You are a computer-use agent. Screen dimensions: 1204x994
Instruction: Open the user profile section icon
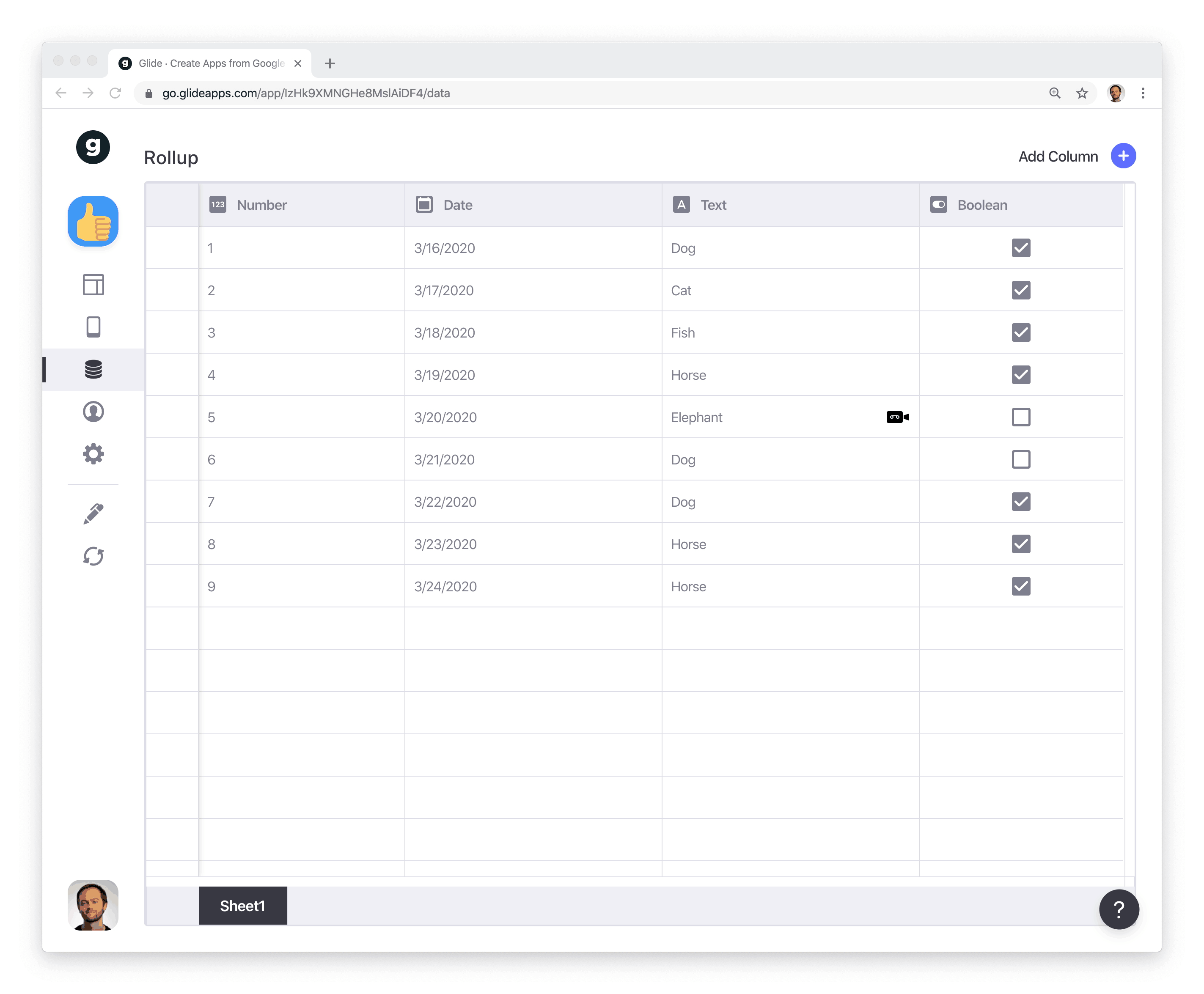[x=93, y=412]
